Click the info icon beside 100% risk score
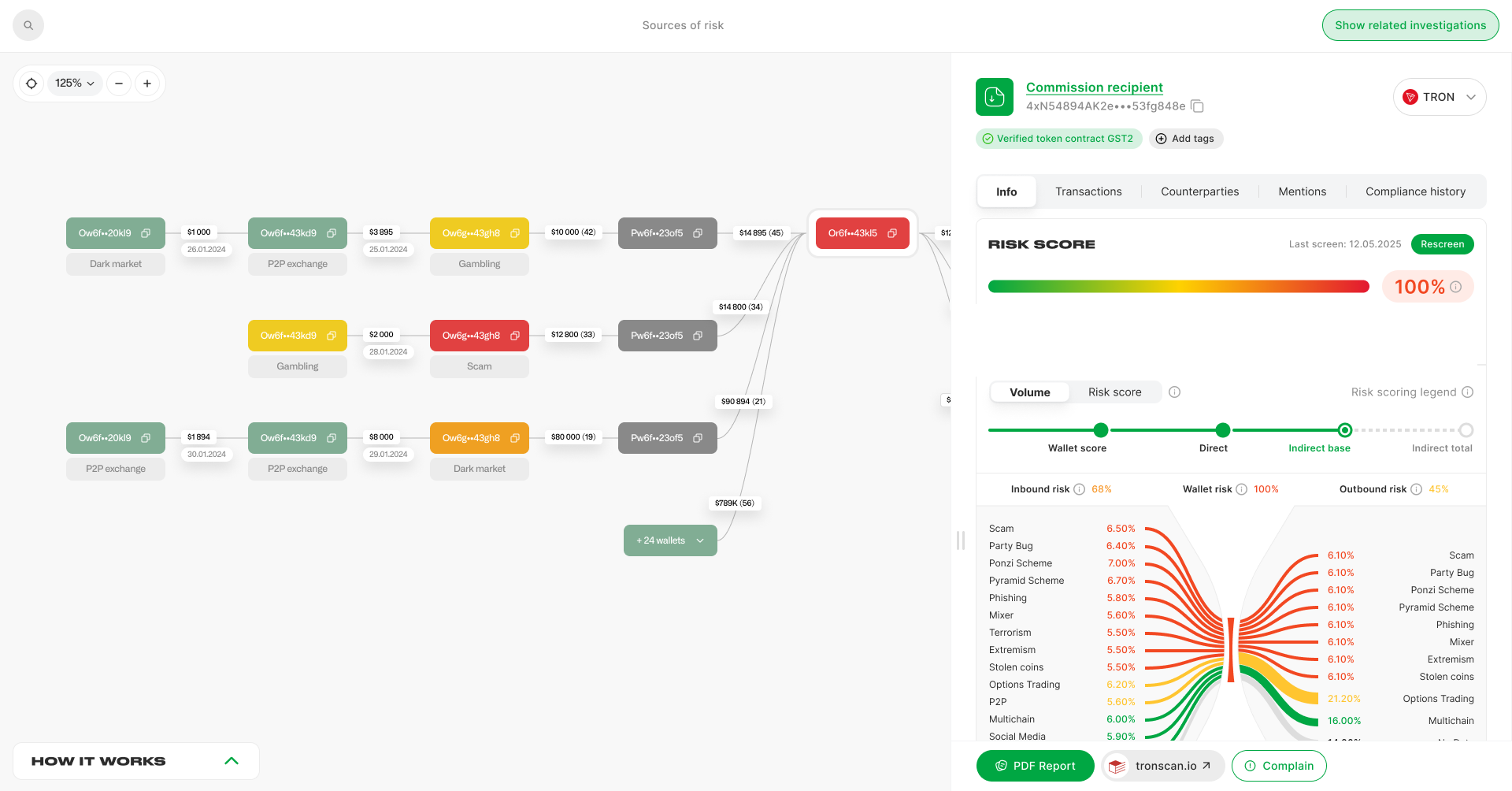 point(1456,287)
